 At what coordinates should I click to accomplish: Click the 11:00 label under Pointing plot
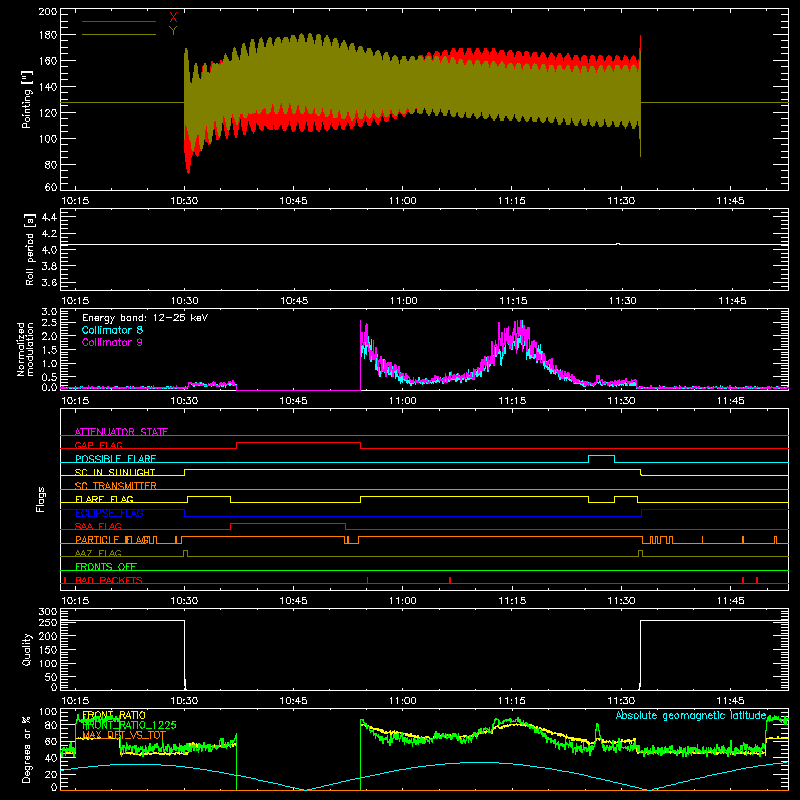point(403,201)
